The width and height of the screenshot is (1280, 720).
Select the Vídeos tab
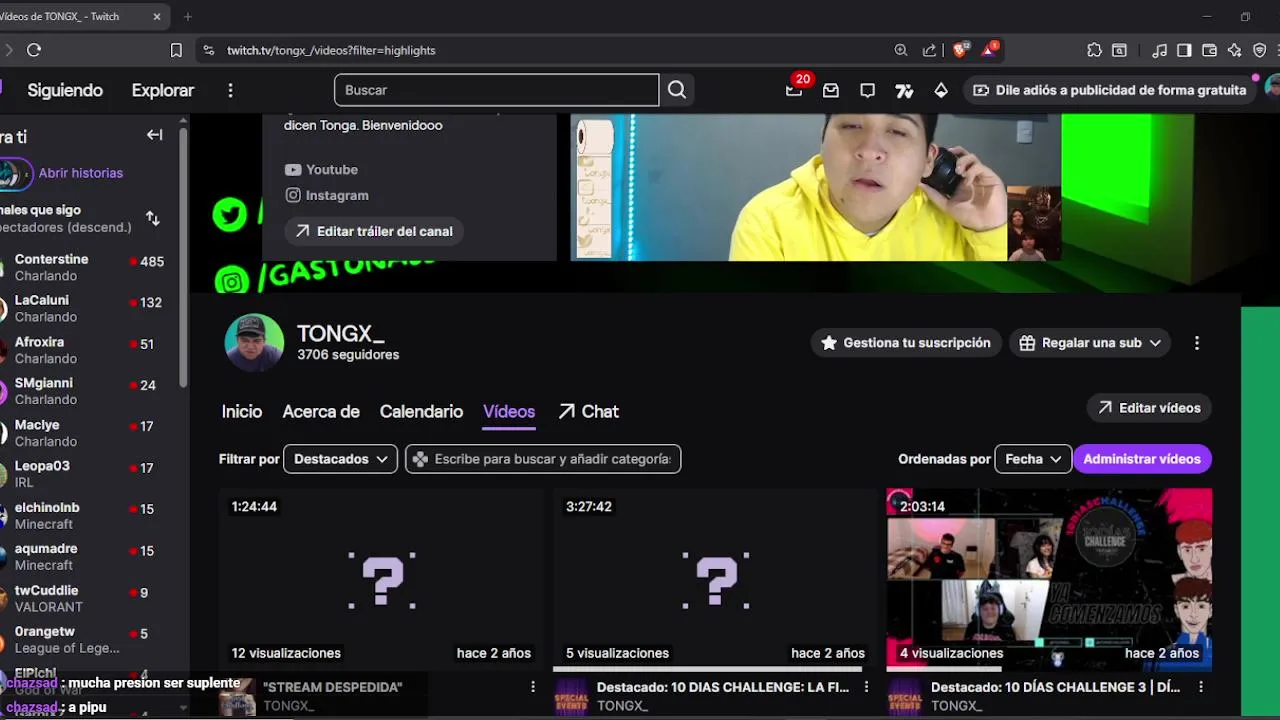point(509,412)
